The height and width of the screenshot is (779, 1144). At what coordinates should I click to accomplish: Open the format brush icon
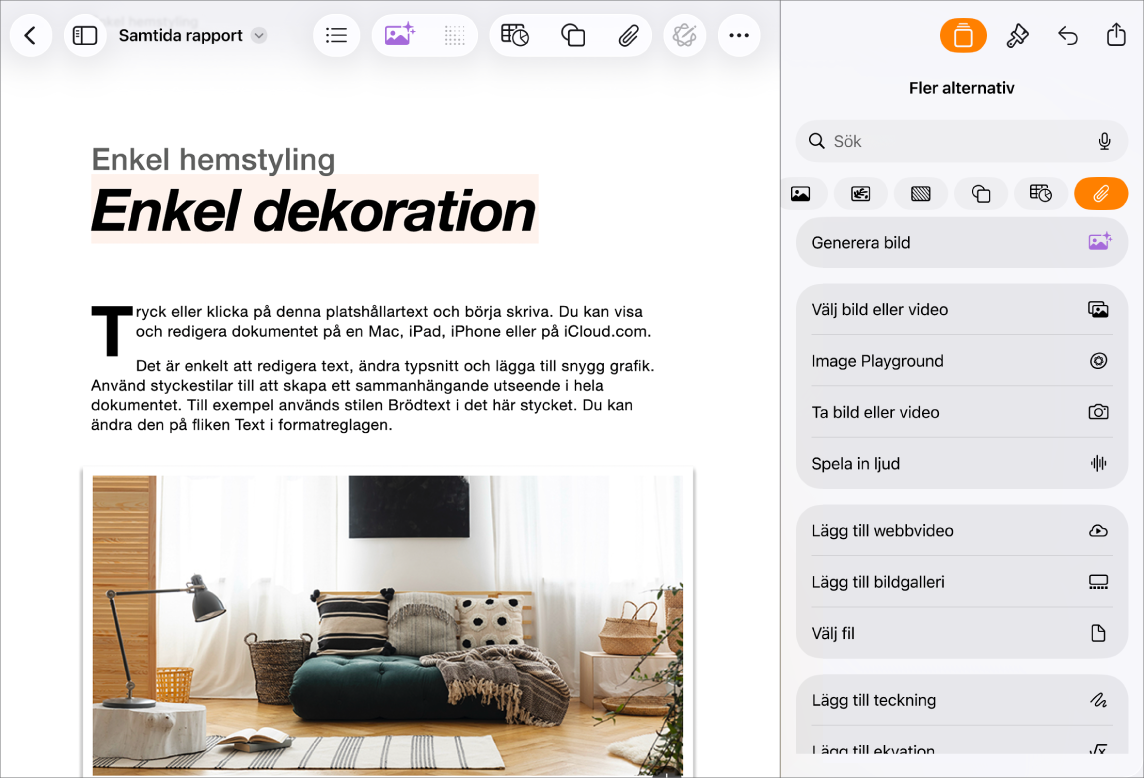[x=1017, y=35]
